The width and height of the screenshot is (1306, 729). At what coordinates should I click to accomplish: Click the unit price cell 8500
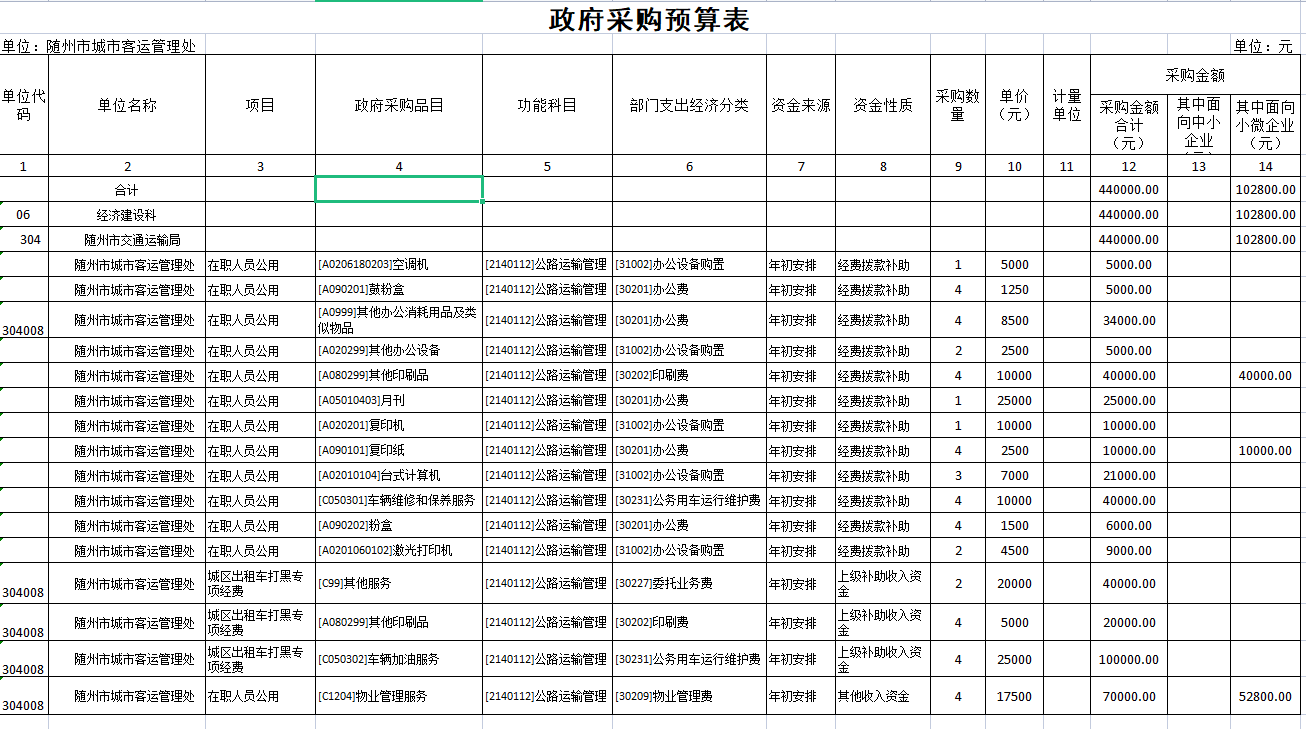coord(1014,320)
